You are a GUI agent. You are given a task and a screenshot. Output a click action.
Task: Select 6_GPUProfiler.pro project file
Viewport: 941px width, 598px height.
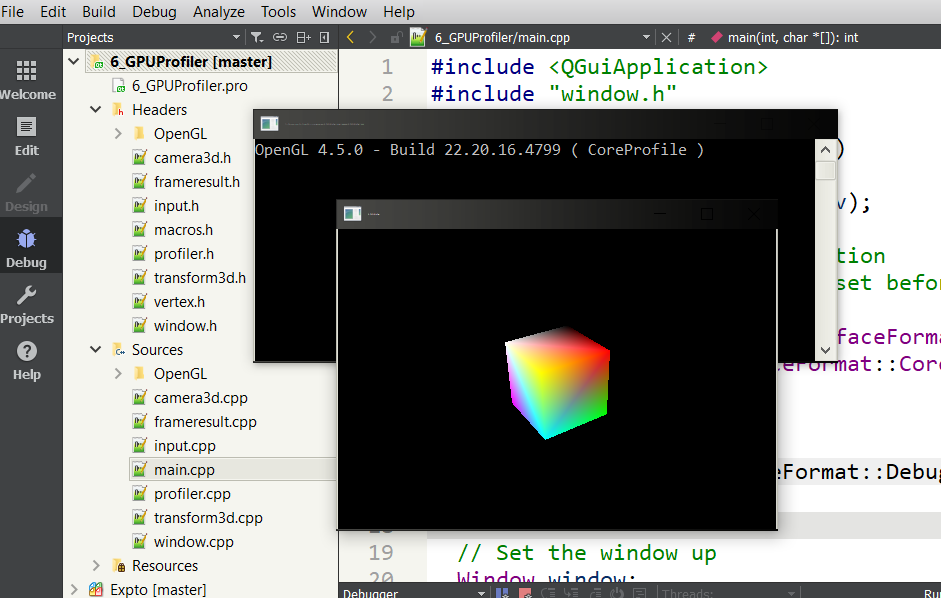[x=189, y=86]
